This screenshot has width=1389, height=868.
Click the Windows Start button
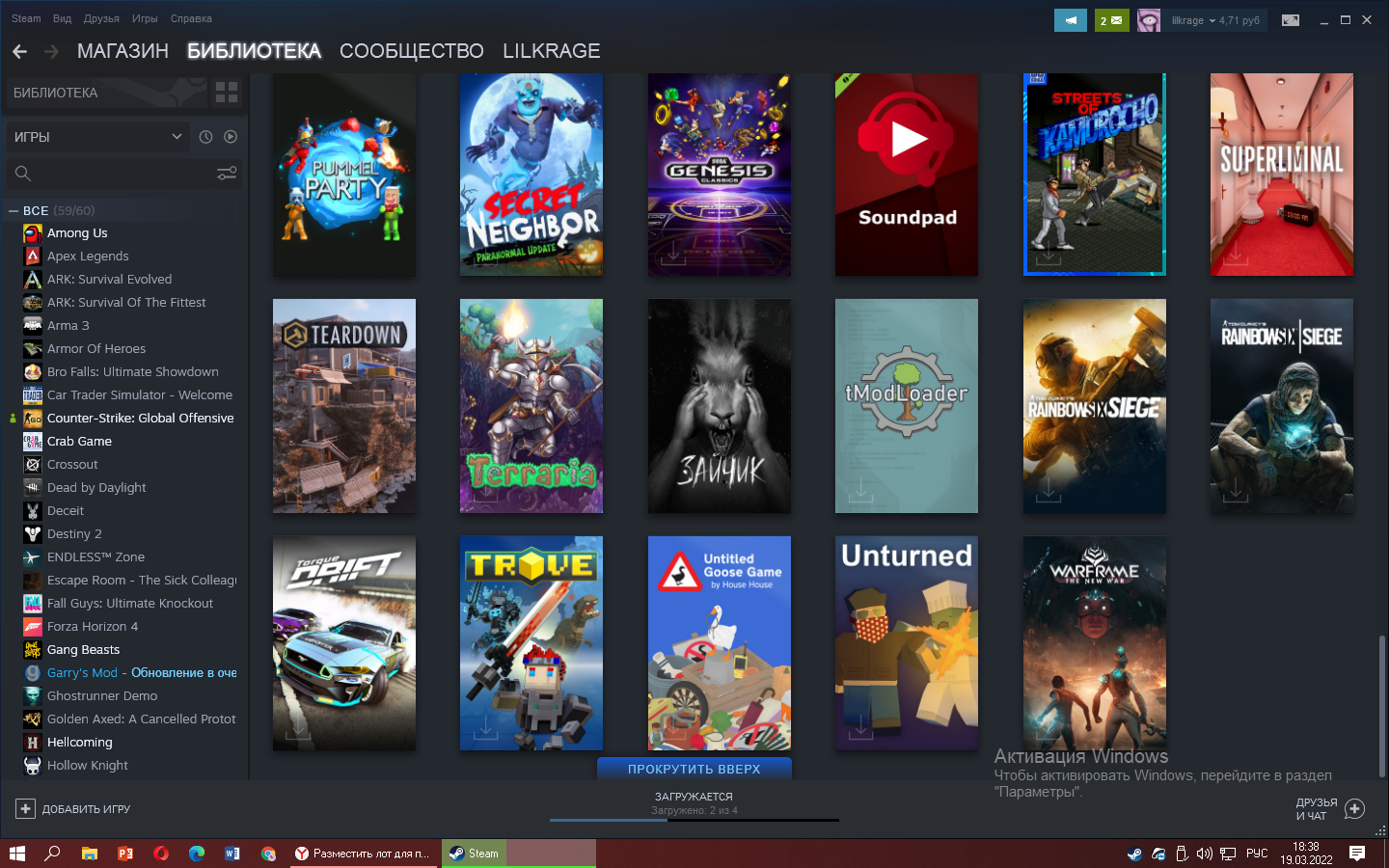point(17,854)
